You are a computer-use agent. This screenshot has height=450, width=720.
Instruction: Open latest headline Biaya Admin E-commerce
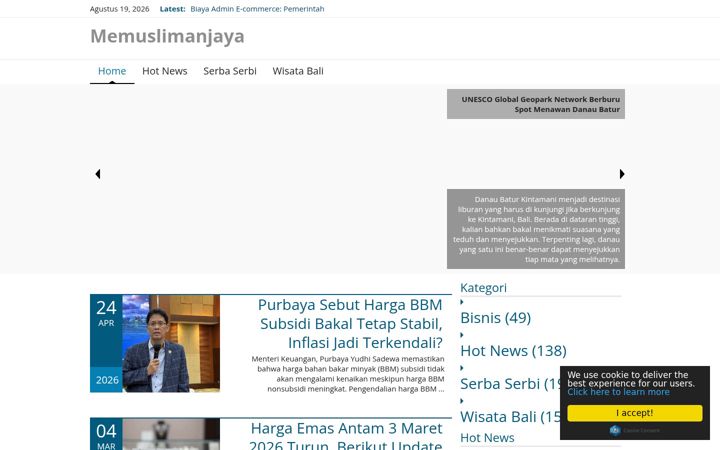(257, 9)
